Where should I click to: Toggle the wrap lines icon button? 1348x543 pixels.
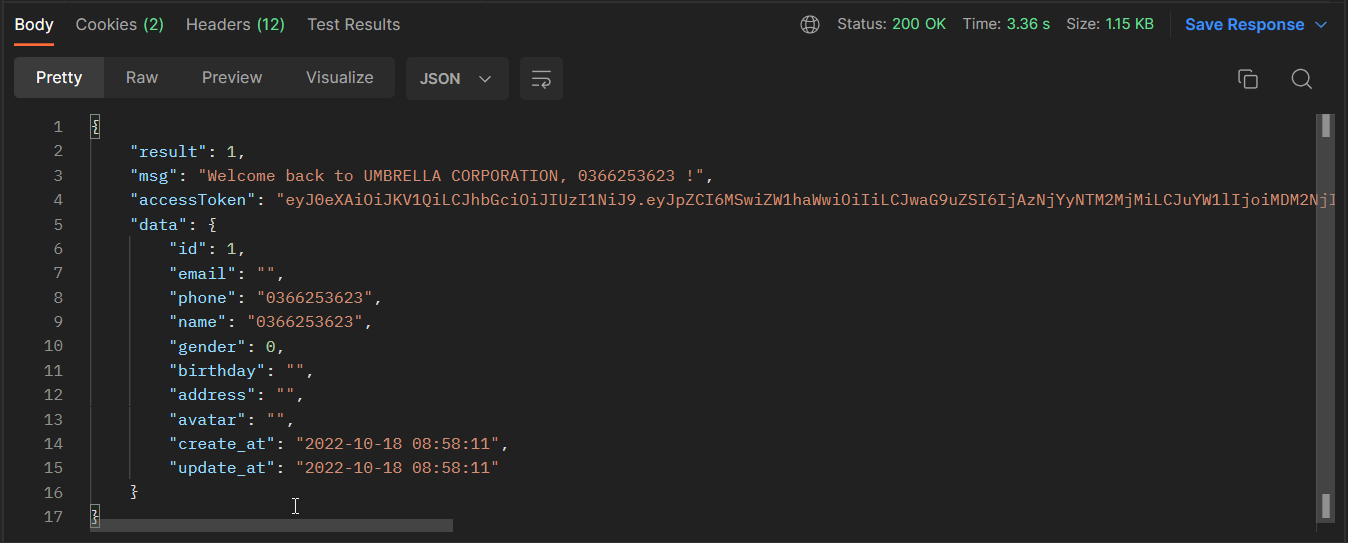coord(541,79)
